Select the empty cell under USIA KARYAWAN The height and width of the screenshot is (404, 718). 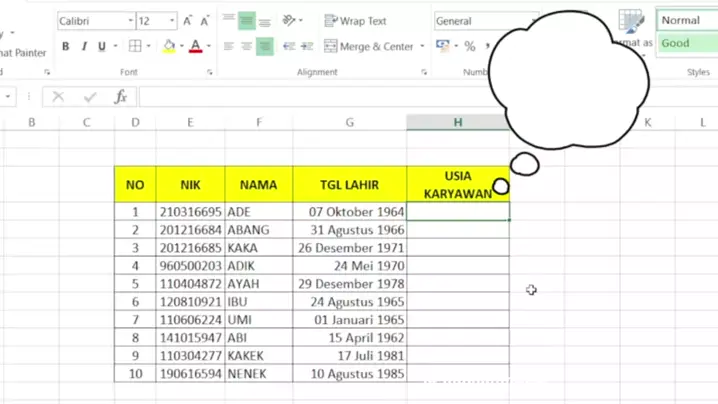(x=457, y=212)
